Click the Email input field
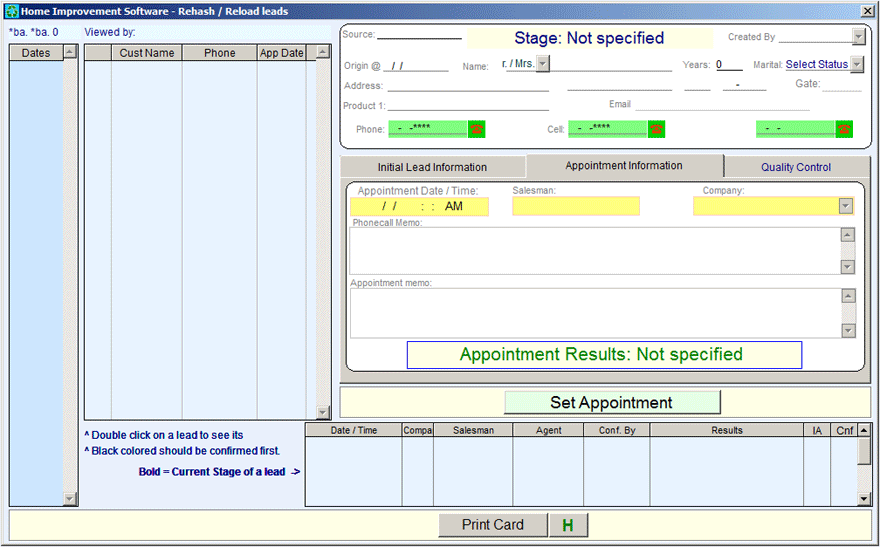 pyautogui.click(x=722, y=104)
